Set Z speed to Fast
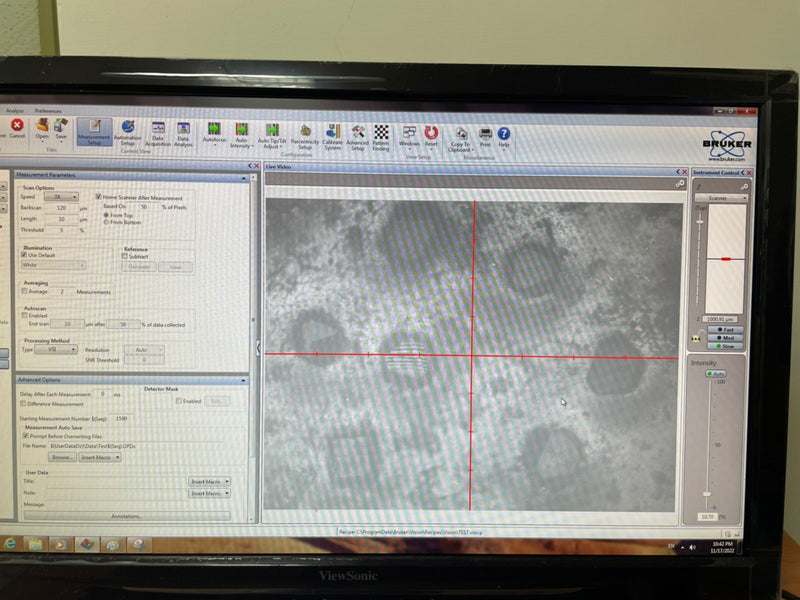800x600 pixels. click(x=726, y=330)
